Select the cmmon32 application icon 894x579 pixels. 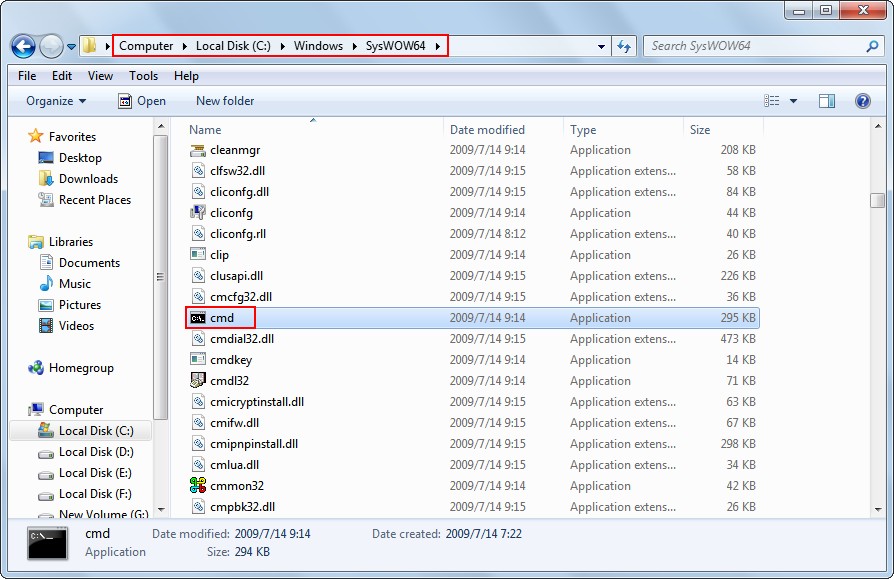(x=197, y=486)
